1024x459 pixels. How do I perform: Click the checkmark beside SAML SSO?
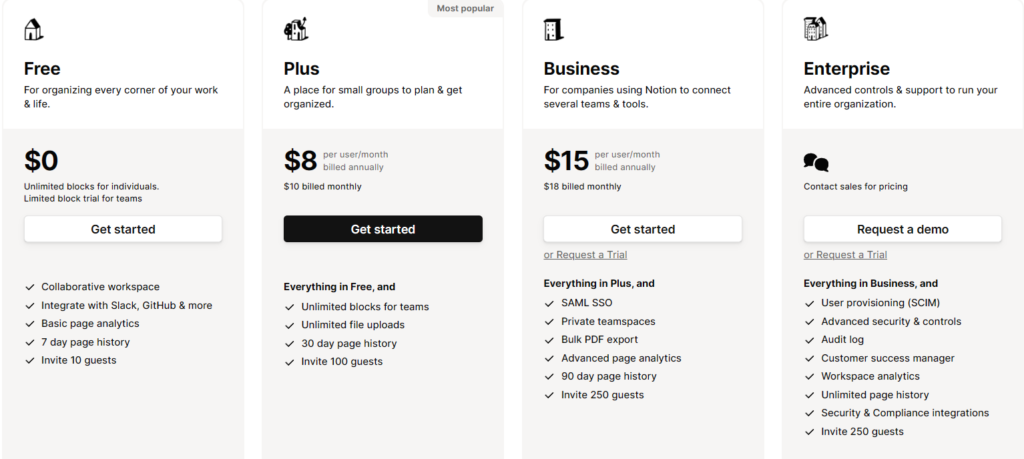point(550,303)
